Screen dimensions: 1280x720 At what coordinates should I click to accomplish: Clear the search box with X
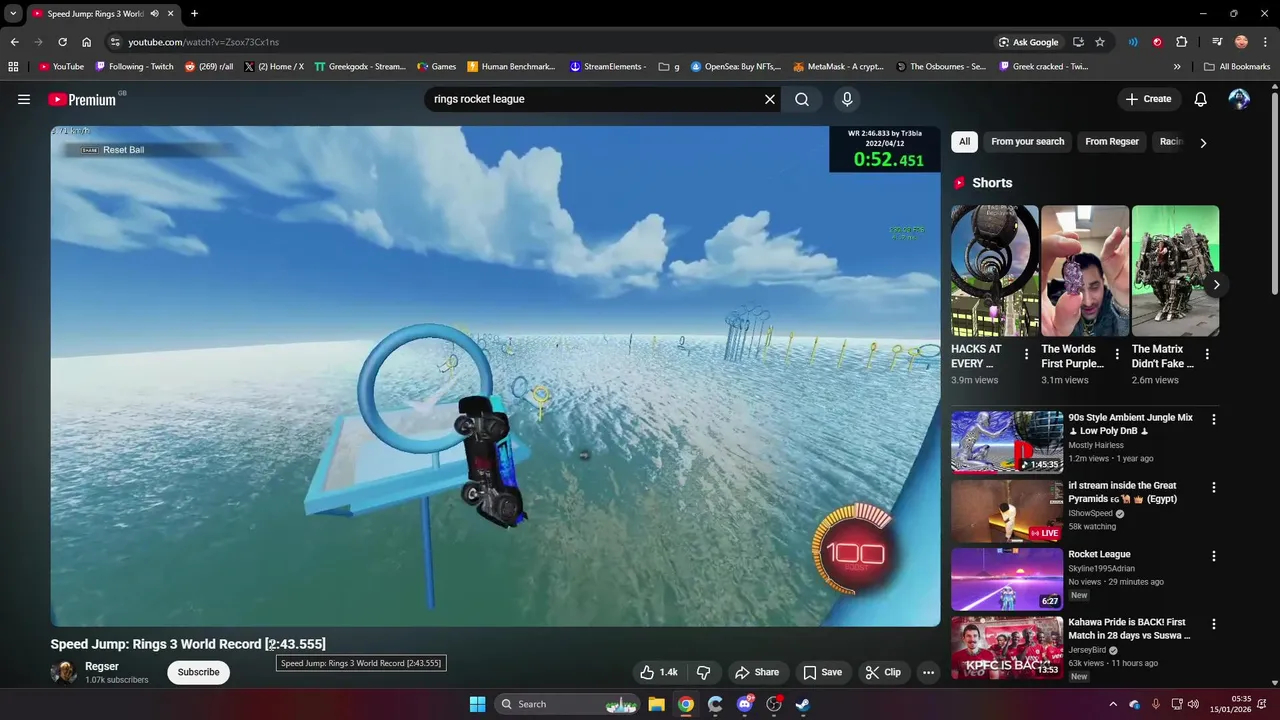point(770,99)
